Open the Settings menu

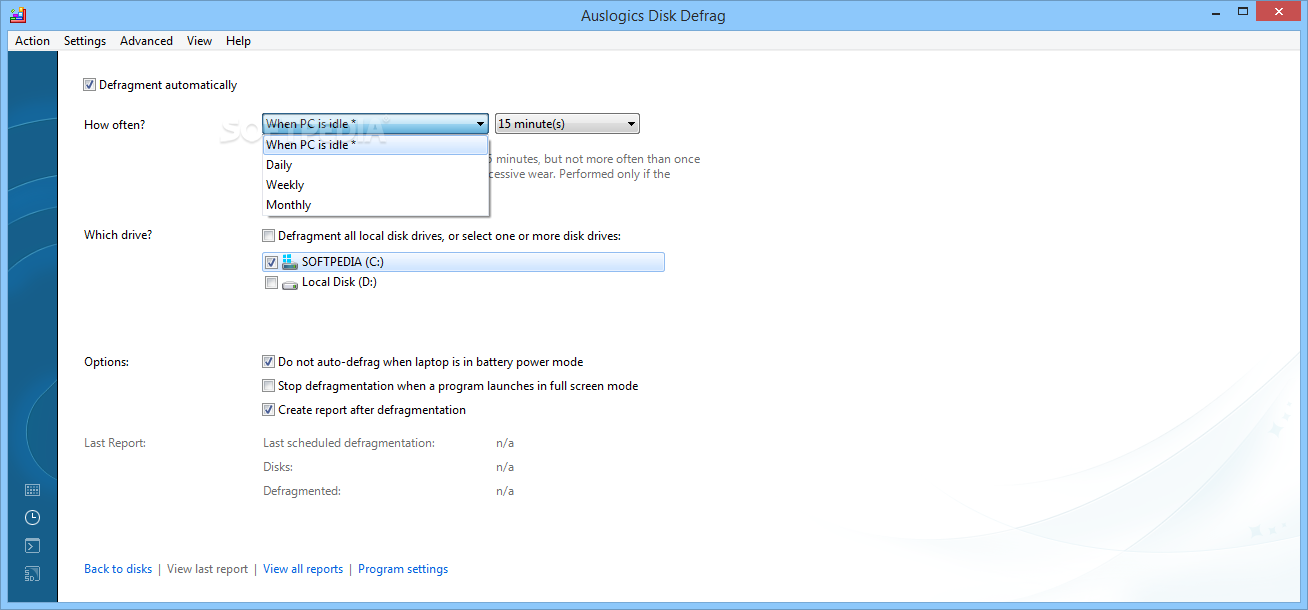coord(85,41)
